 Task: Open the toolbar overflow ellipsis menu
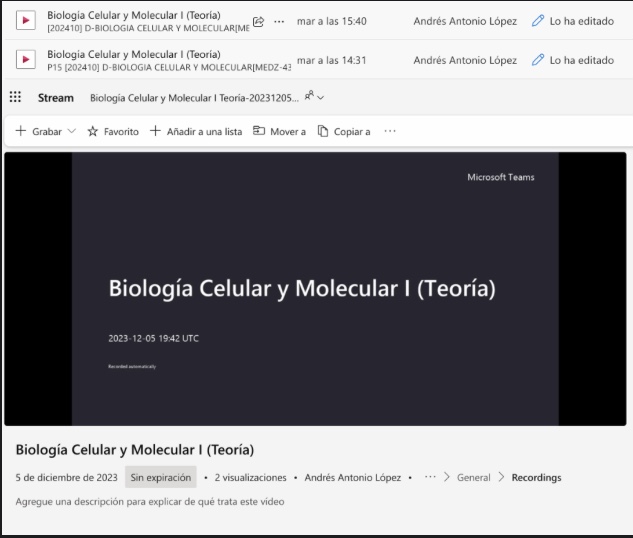click(390, 131)
